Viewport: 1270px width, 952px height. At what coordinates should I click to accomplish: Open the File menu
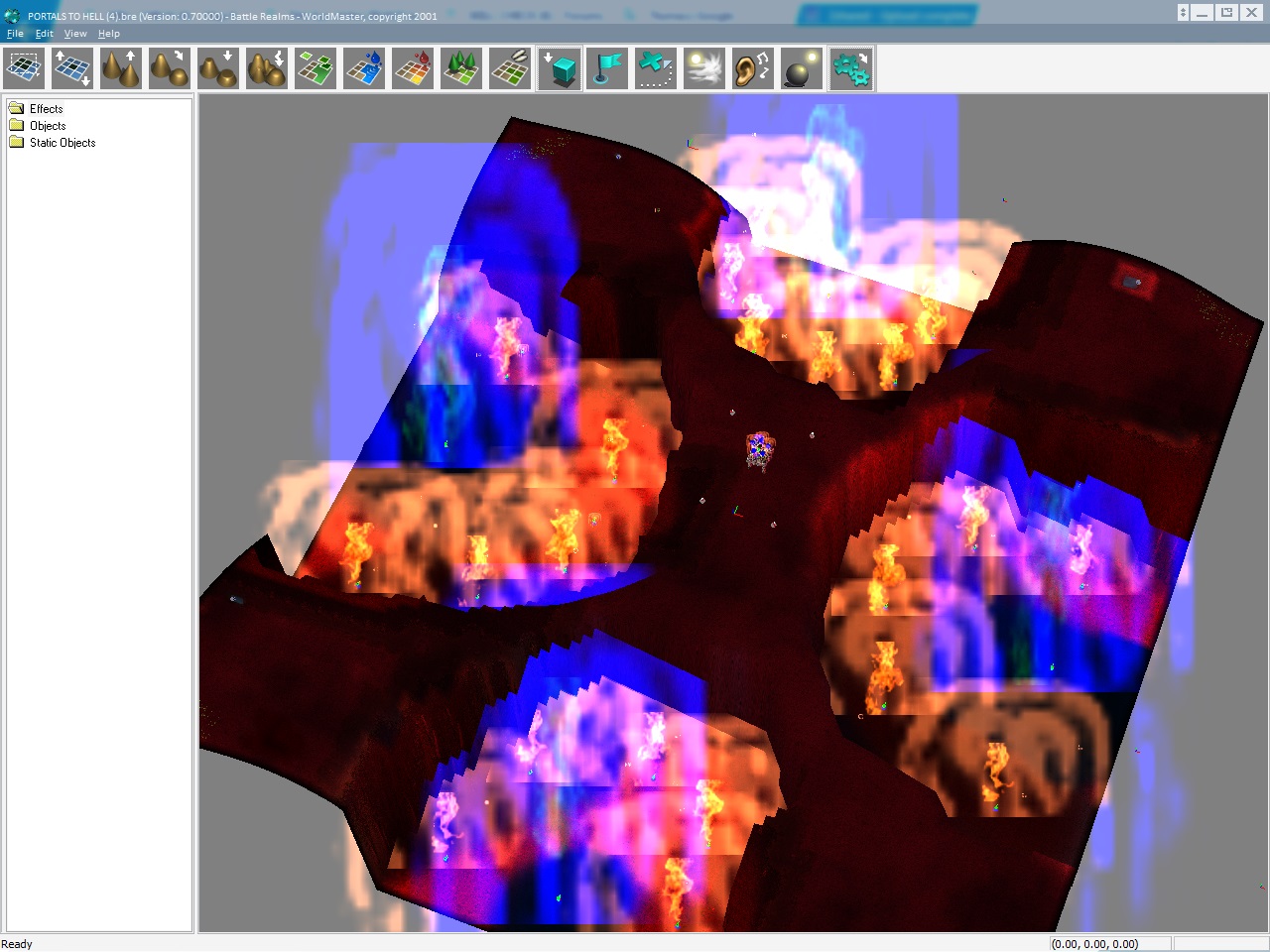click(15, 34)
